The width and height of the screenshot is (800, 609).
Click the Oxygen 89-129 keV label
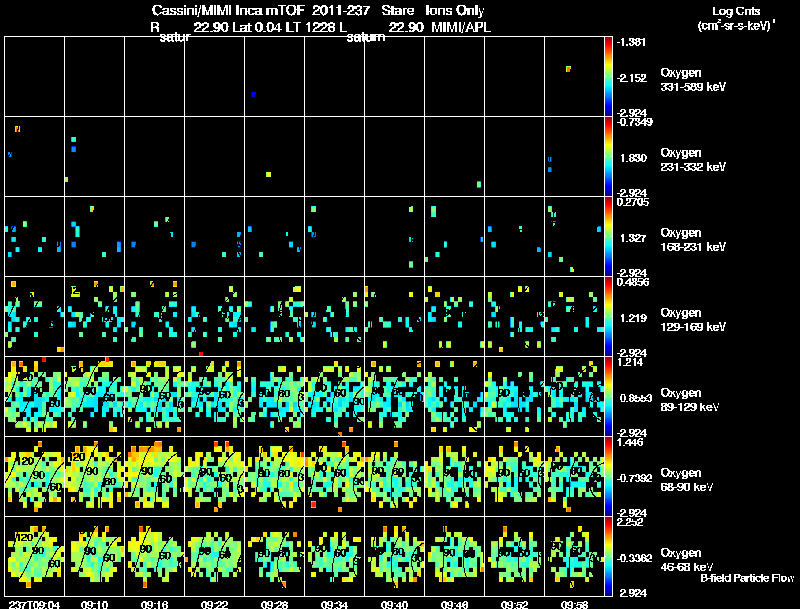[690, 400]
